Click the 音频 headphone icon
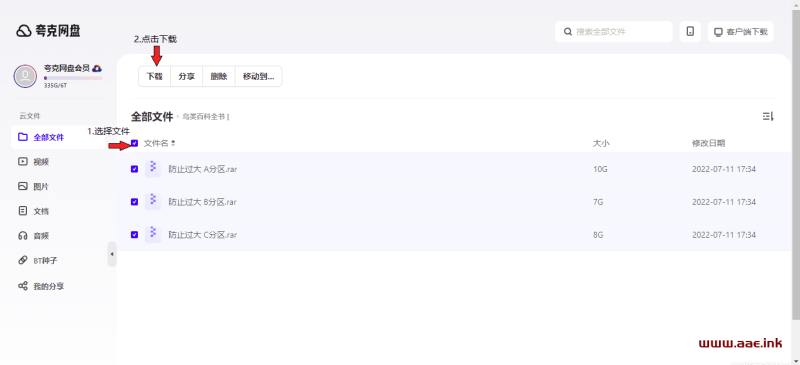Image resolution: width=800 pixels, height=365 pixels. click(x=22, y=236)
